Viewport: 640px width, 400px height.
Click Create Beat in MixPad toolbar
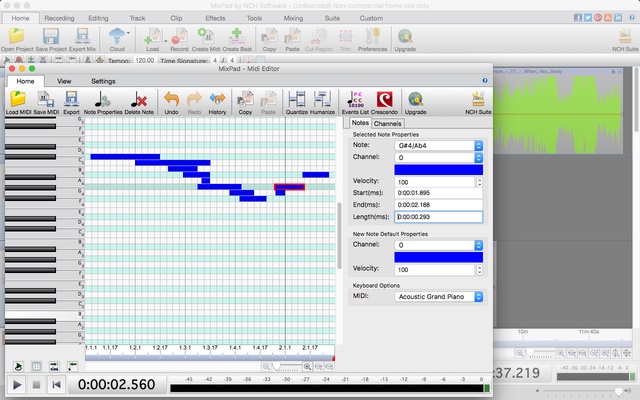237,40
